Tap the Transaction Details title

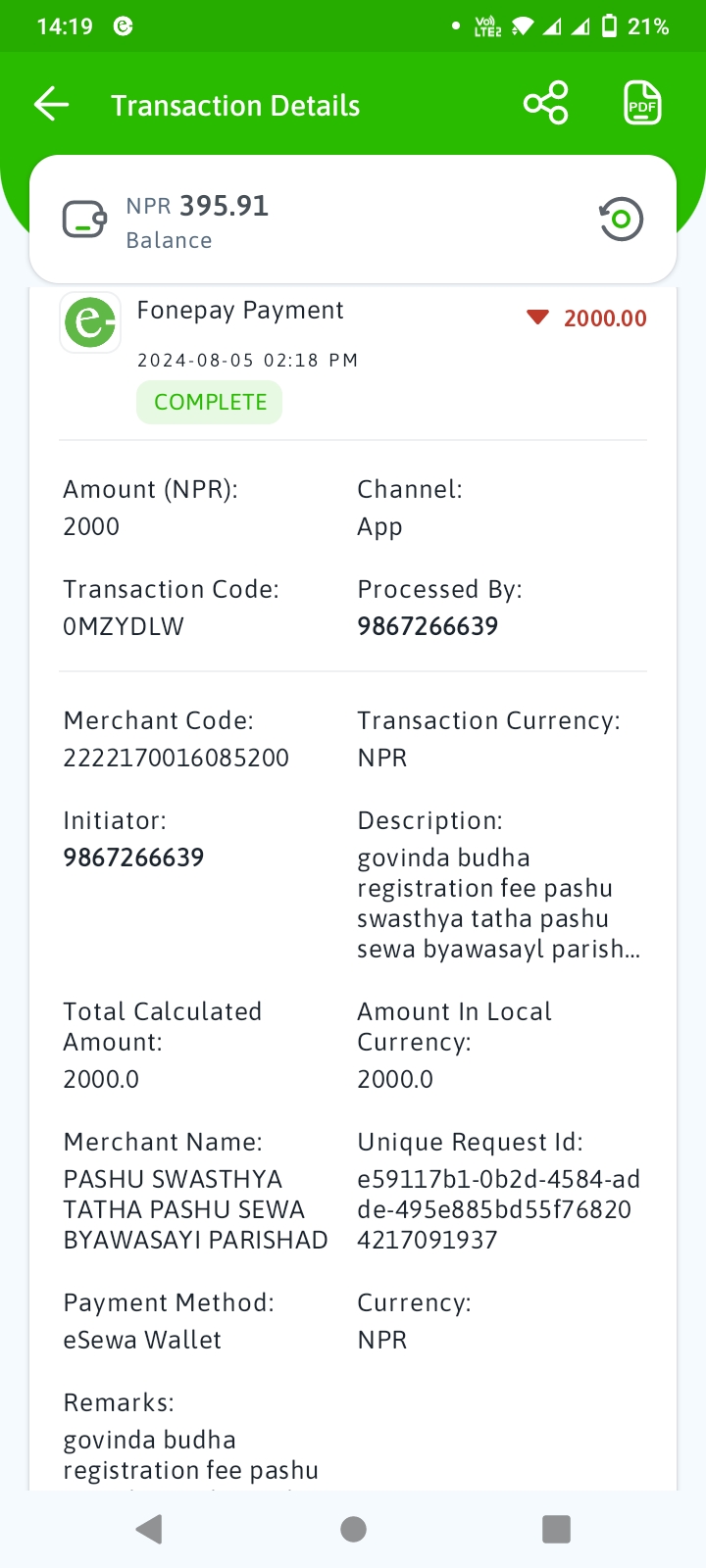coord(235,106)
